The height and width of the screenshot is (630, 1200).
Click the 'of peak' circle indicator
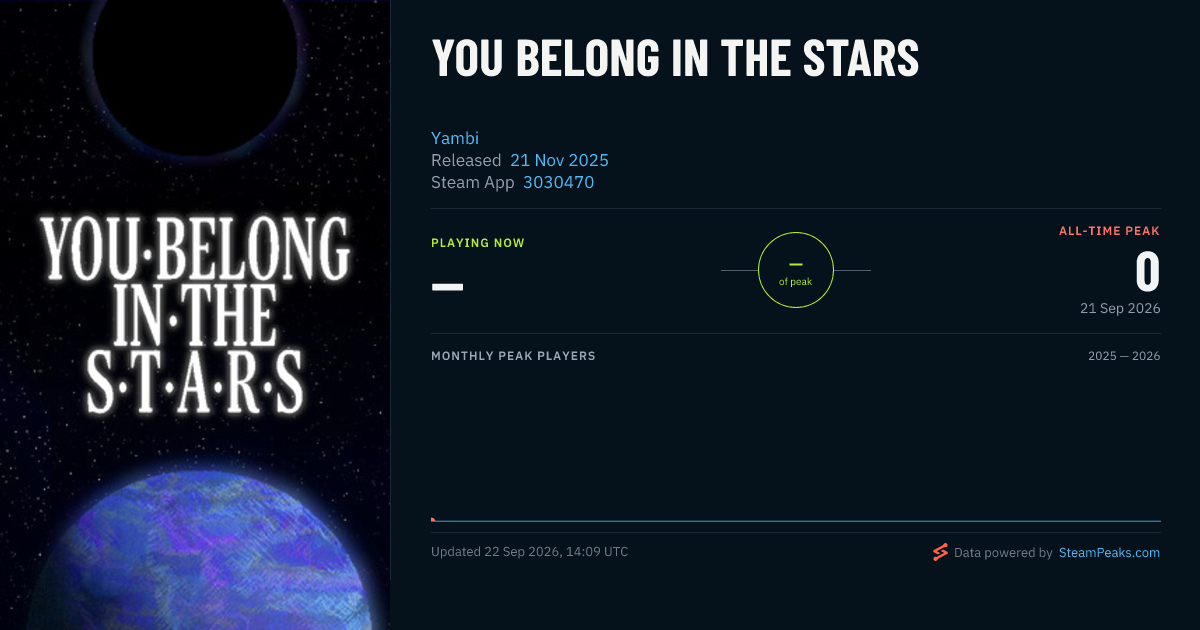pos(796,270)
